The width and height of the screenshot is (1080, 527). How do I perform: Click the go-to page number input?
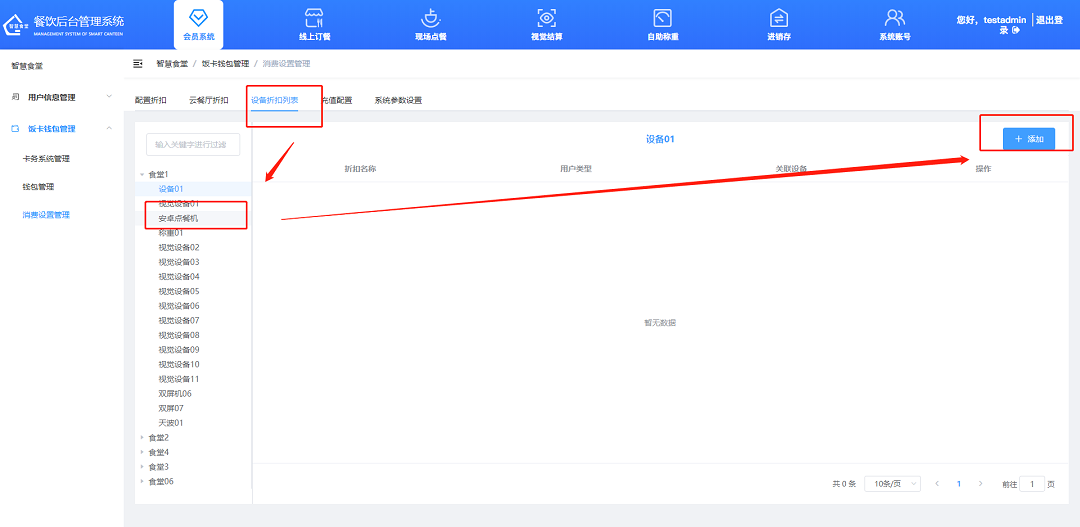(x=1031, y=483)
